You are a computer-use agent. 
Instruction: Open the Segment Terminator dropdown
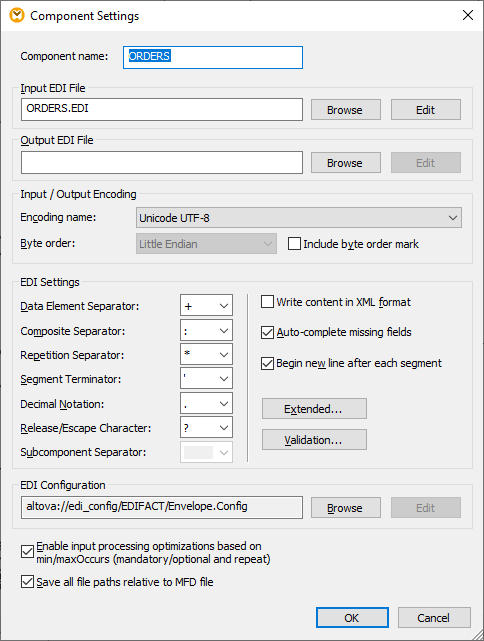[x=206, y=379]
